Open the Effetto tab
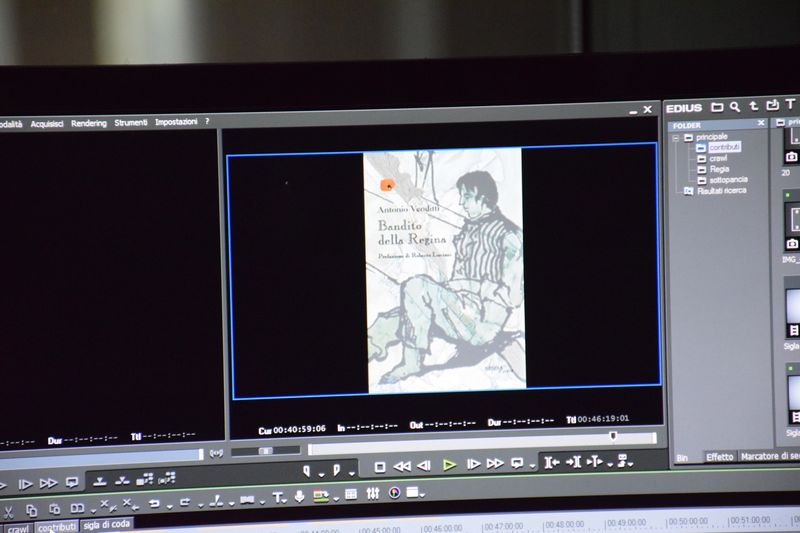 [720, 457]
